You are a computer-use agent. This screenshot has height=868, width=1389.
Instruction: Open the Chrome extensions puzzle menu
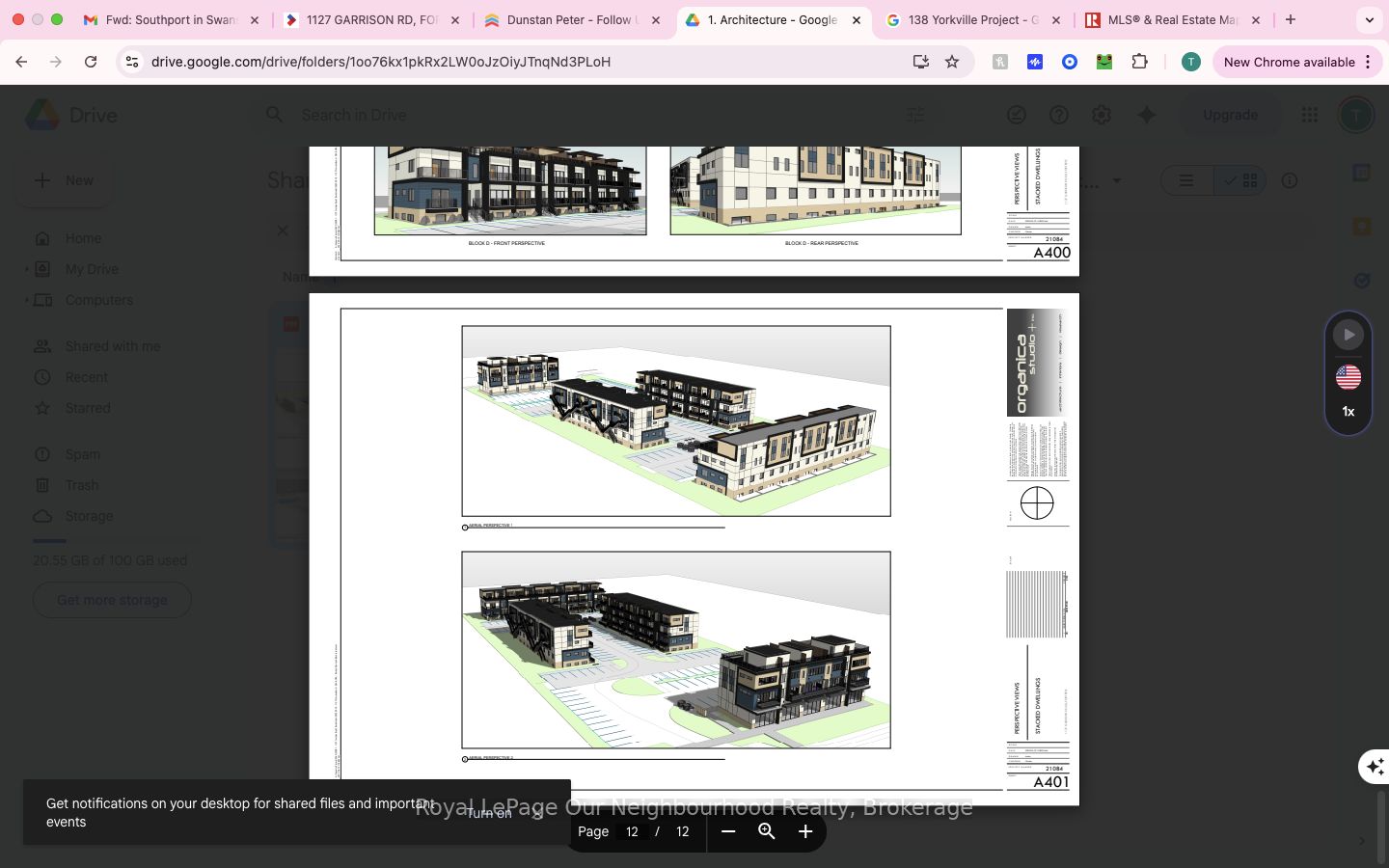(1139, 62)
